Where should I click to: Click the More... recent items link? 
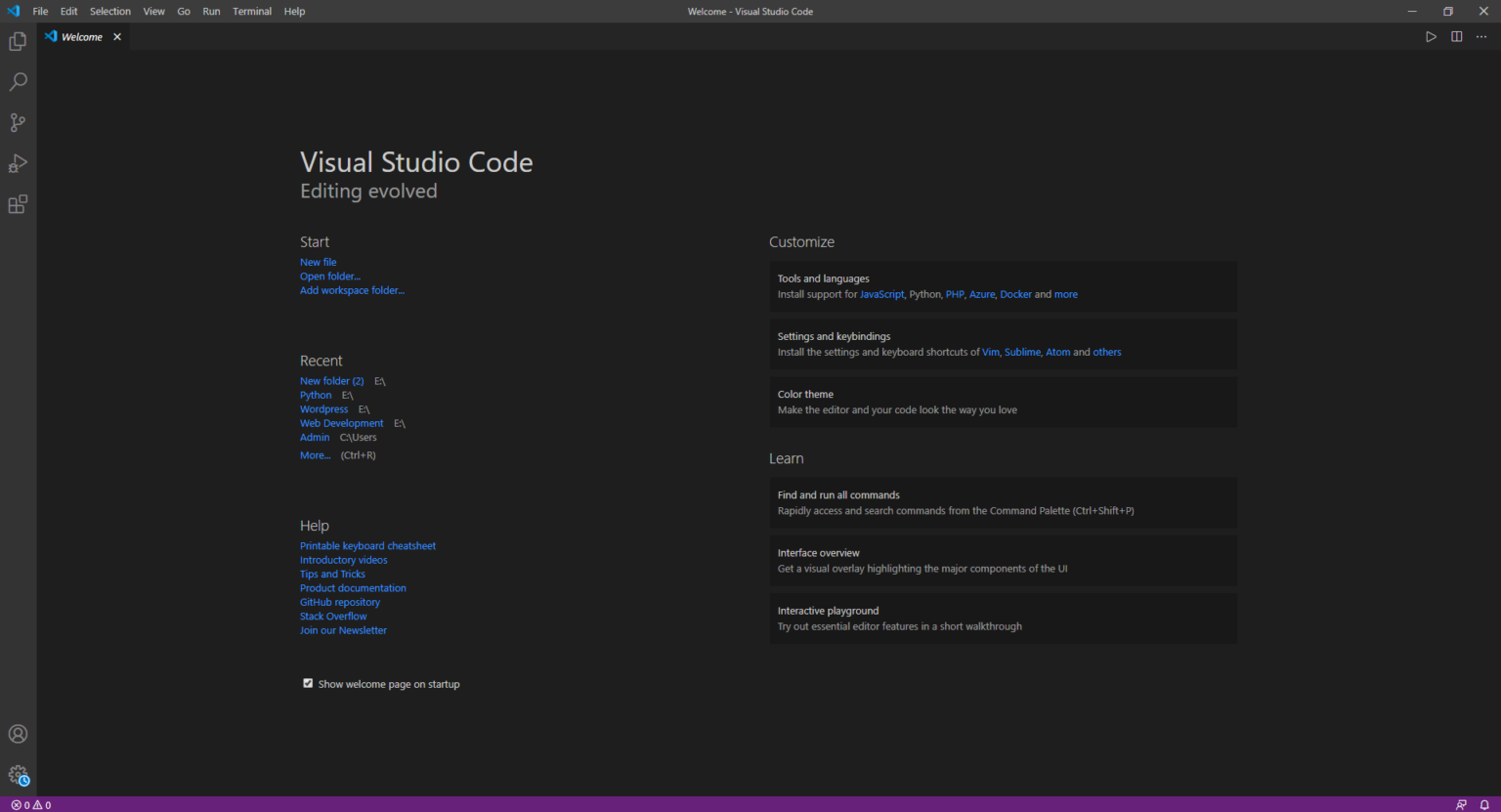click(x=315, y=455)
